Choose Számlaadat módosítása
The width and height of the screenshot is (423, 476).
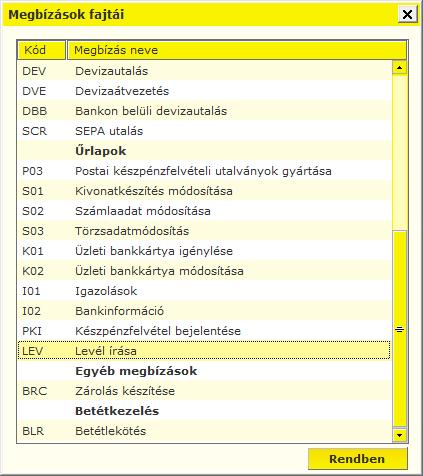[x=204, y=211]
